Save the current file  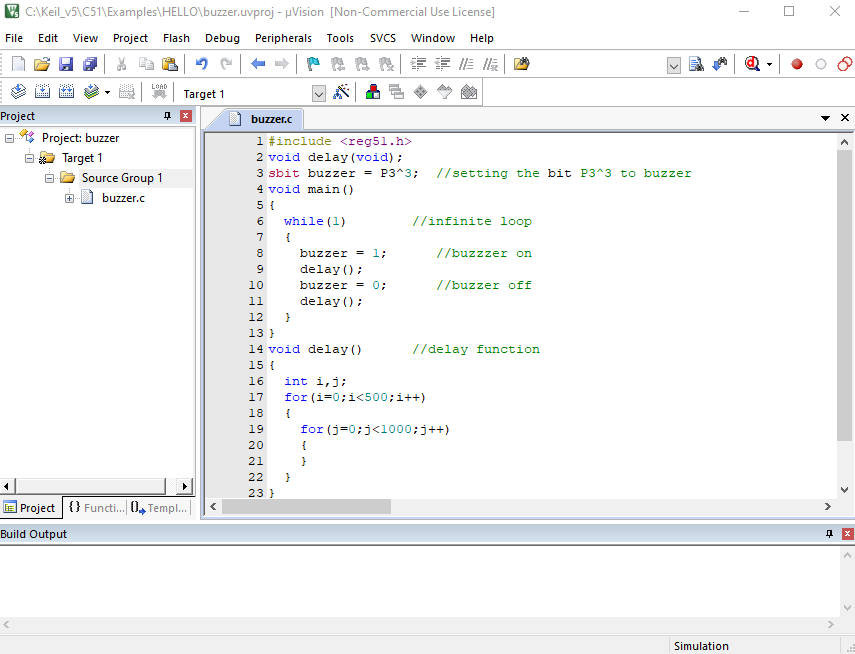(66, 64)
